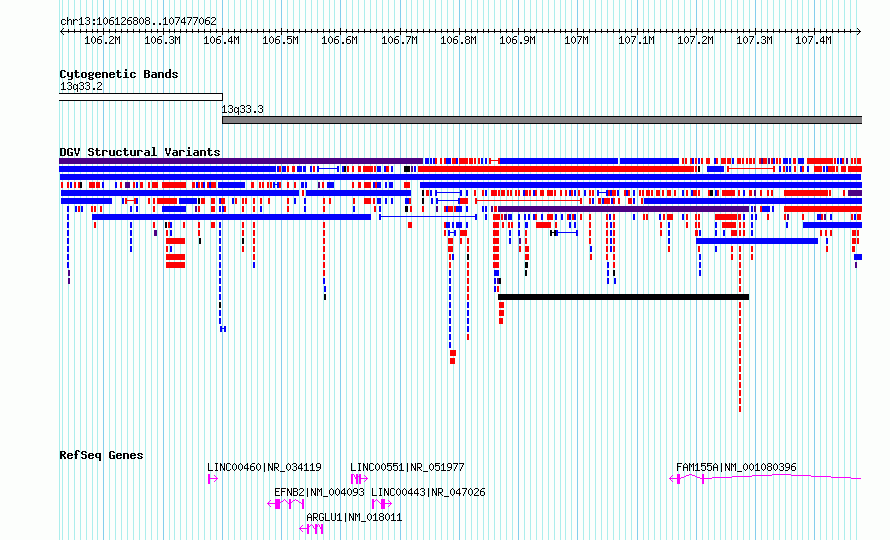Viewport: 890px width, 540px height.
Task: Click the LINC00443 gene glyph
Action: click(x=382, y=504)
